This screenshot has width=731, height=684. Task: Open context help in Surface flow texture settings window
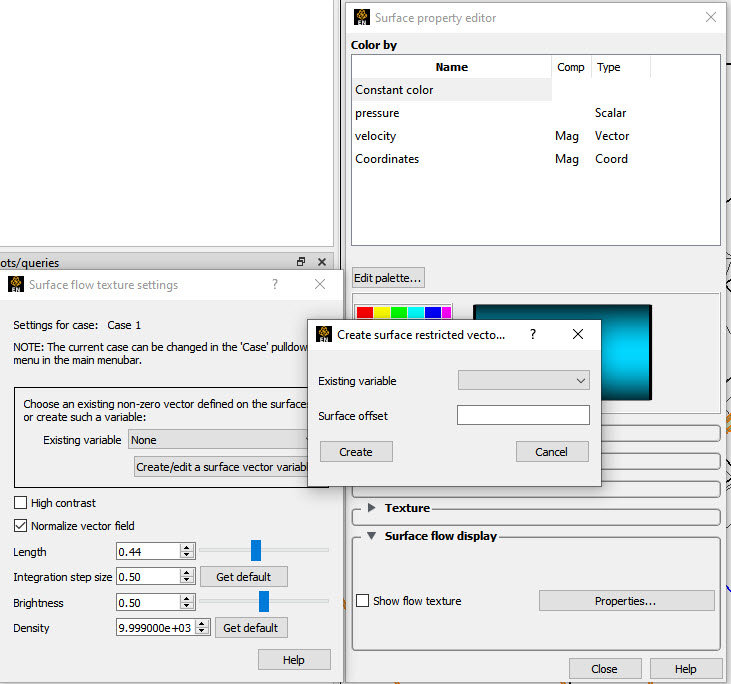[275, 284]
